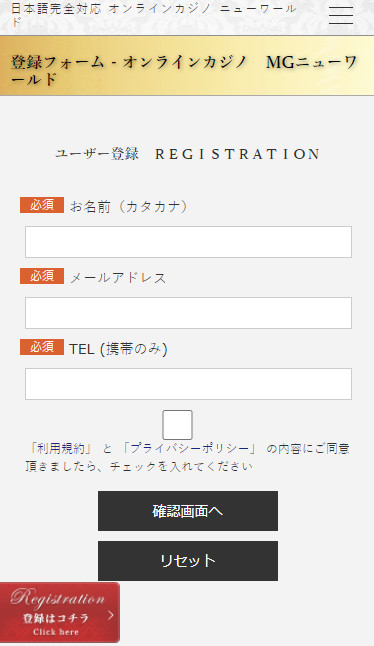The width and height of the screenshot is (374, 646).
Task: Select the TEL (携帯のみ) input box
Action: (188, 384)
